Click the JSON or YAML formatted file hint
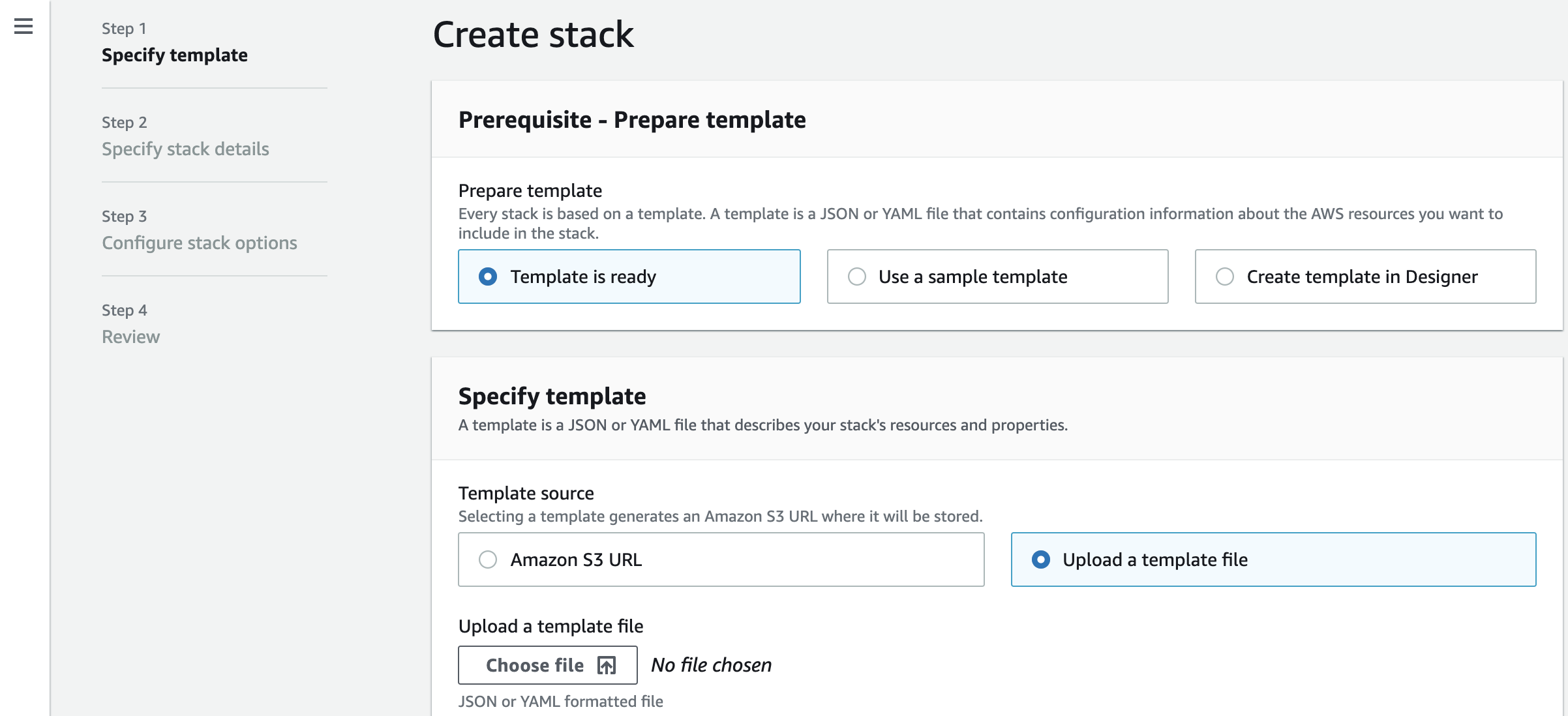The image size is (1568, 716). [560, 702]
